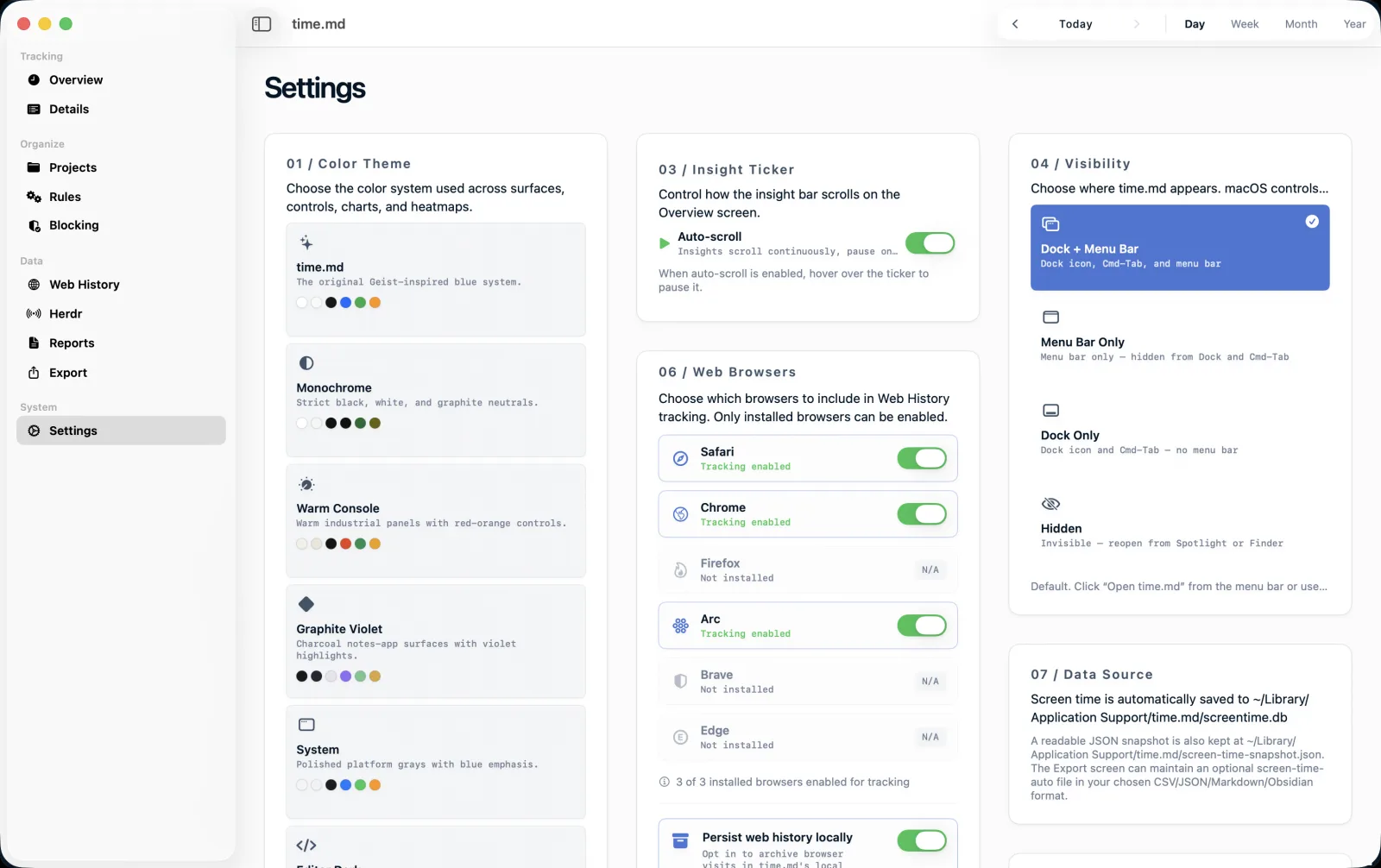Choose the Graphite Violet theme card
This screenshot has width=1381, height=868.
[436, 642]
